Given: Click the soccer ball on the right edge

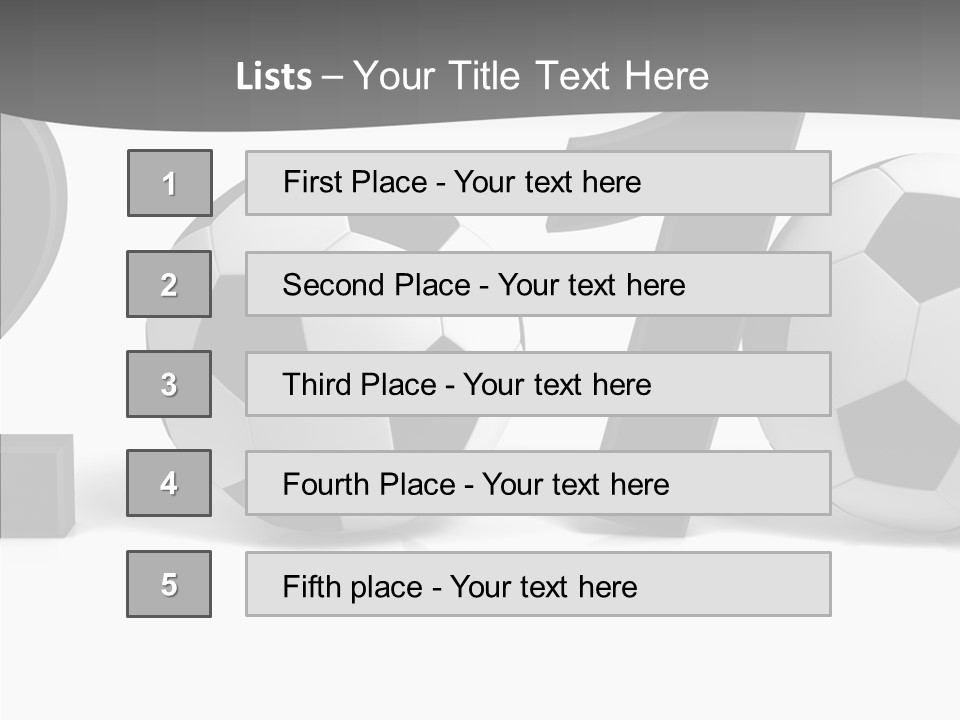Looking at the screenshot, I should (x=890, y=340).
